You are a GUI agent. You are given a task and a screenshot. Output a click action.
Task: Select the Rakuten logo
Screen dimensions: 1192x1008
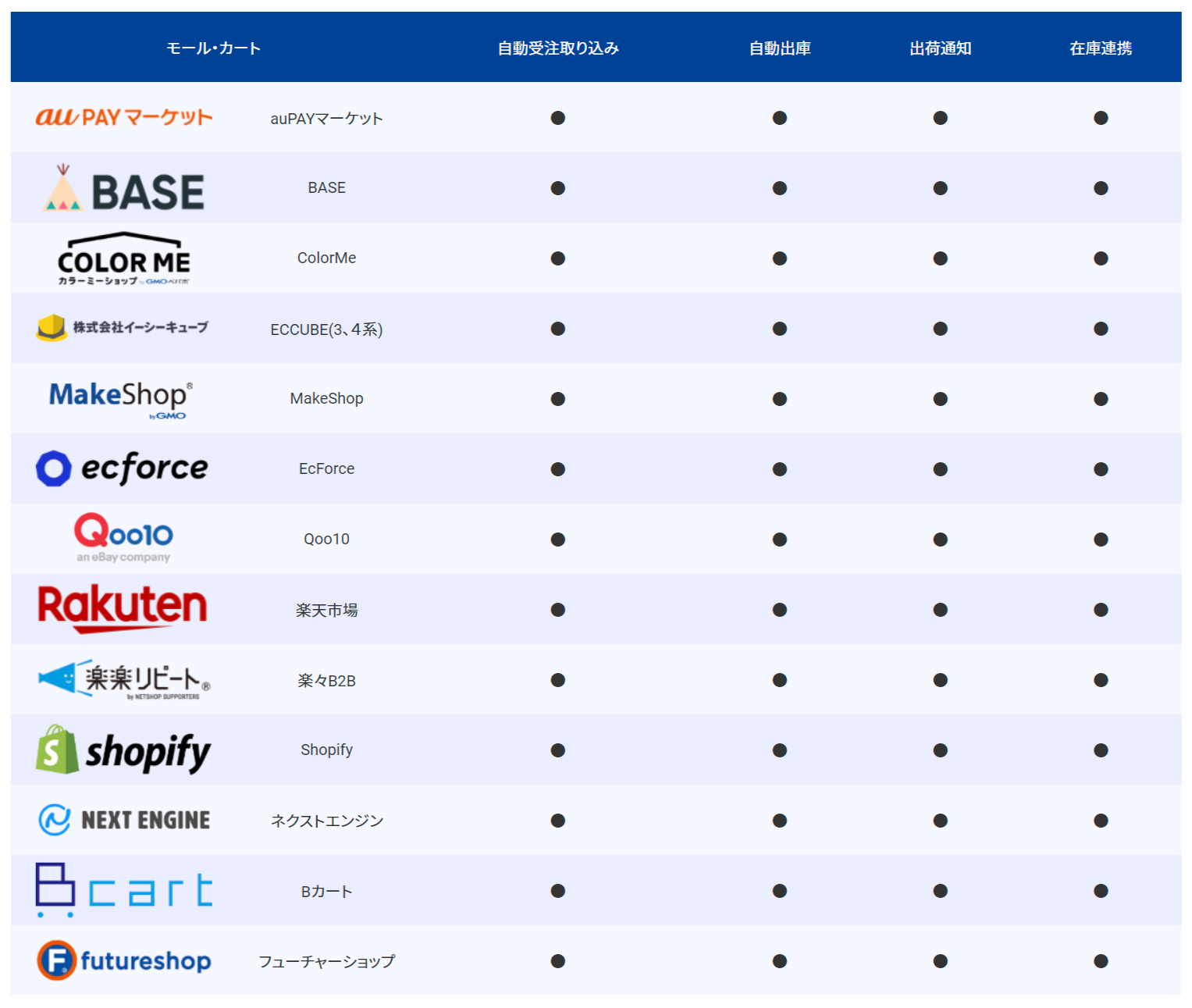coord(123,608)
